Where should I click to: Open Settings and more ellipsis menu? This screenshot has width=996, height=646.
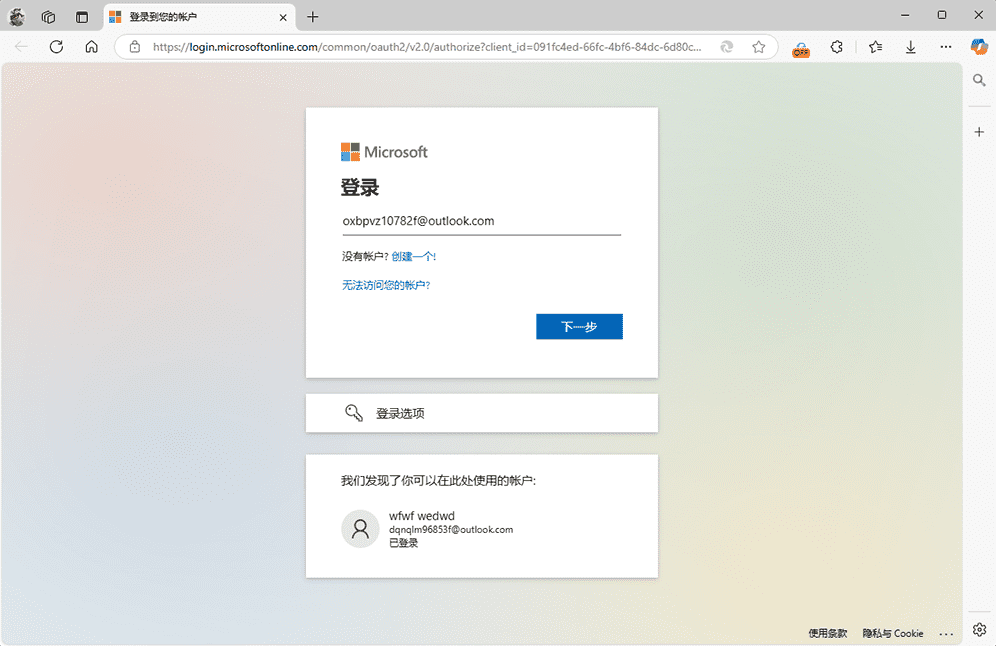946,47
